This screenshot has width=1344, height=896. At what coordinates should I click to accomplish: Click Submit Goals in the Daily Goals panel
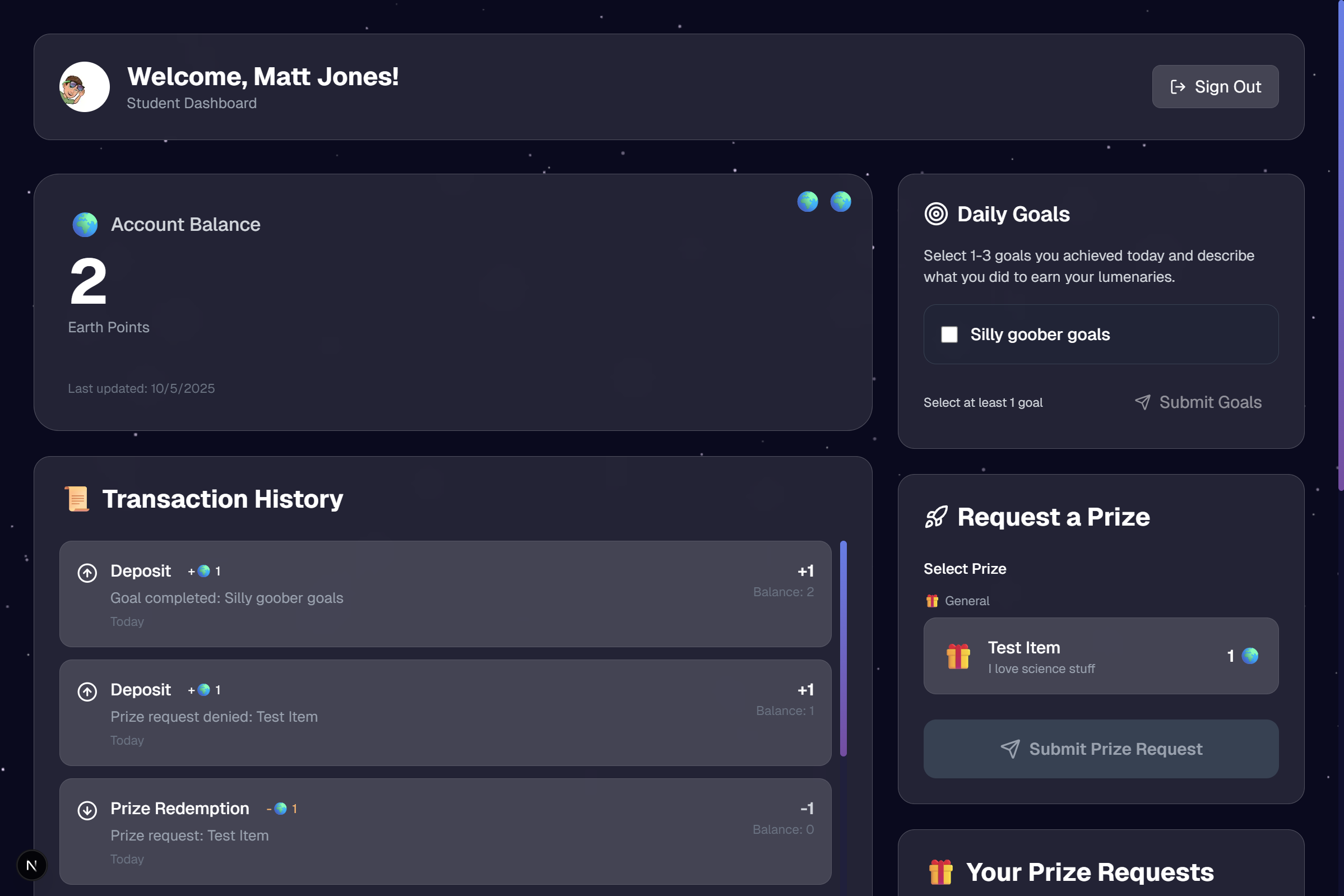tap(1198, 402)
